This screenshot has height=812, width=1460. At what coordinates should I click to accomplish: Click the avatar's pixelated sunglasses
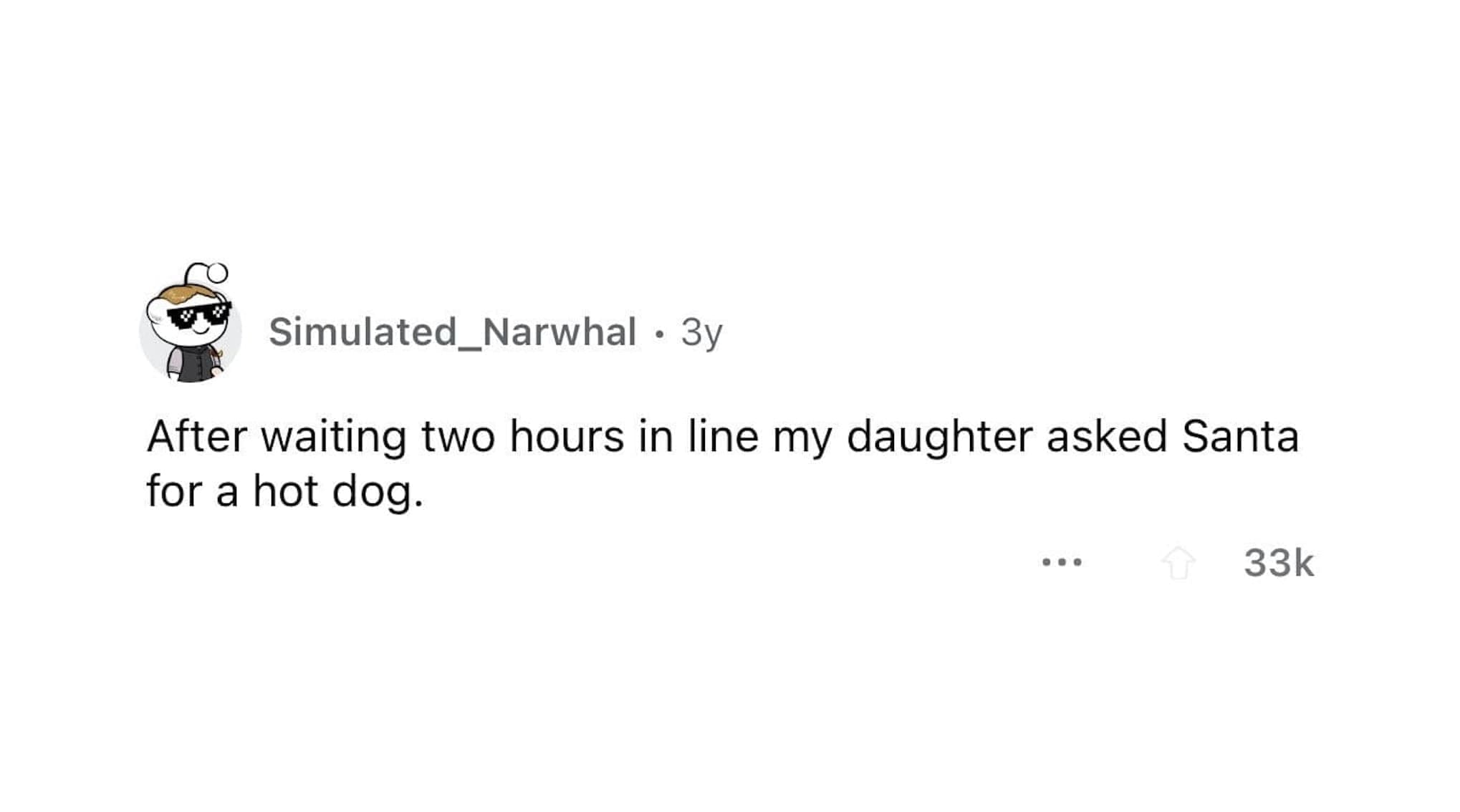click(199, 314)
